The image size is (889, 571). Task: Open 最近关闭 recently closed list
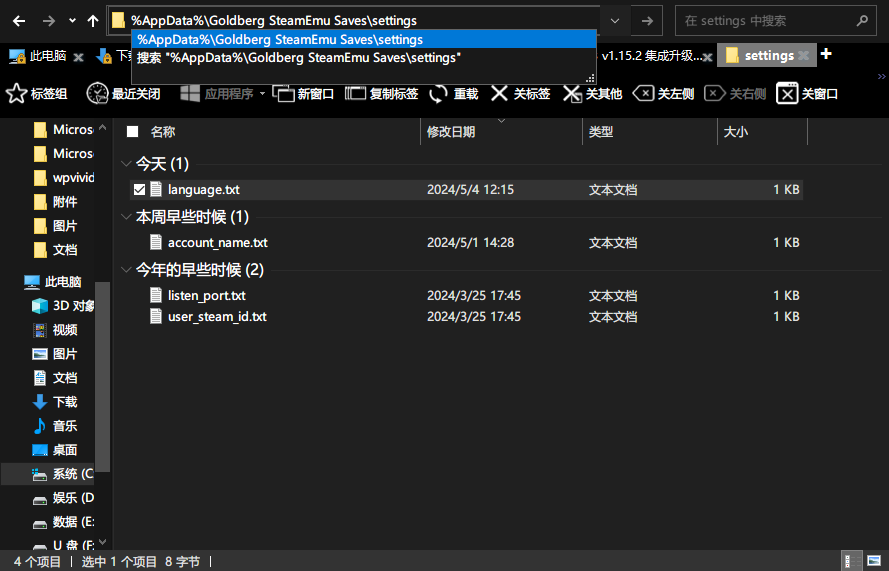tap(123, 94)
